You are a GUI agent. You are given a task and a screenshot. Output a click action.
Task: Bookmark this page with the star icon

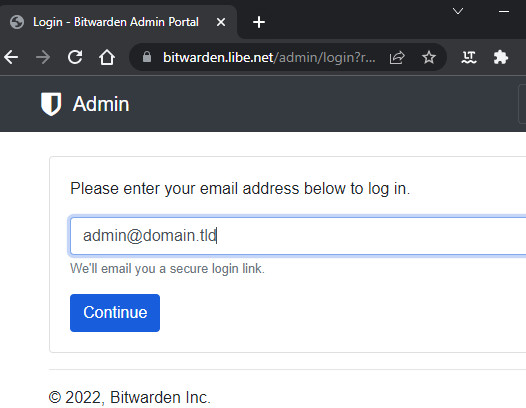pos(429,57)
